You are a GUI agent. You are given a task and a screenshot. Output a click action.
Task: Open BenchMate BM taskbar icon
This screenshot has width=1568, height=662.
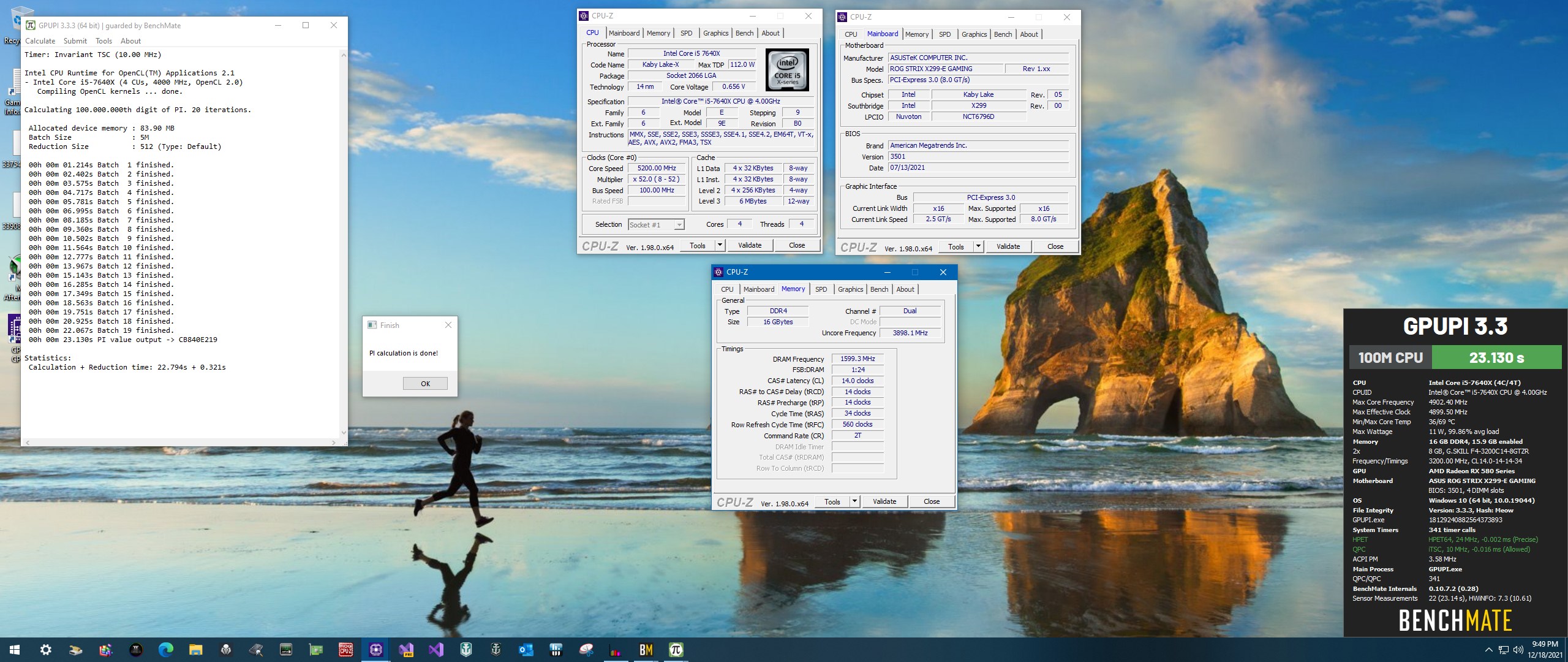click(x=646, y=650)
